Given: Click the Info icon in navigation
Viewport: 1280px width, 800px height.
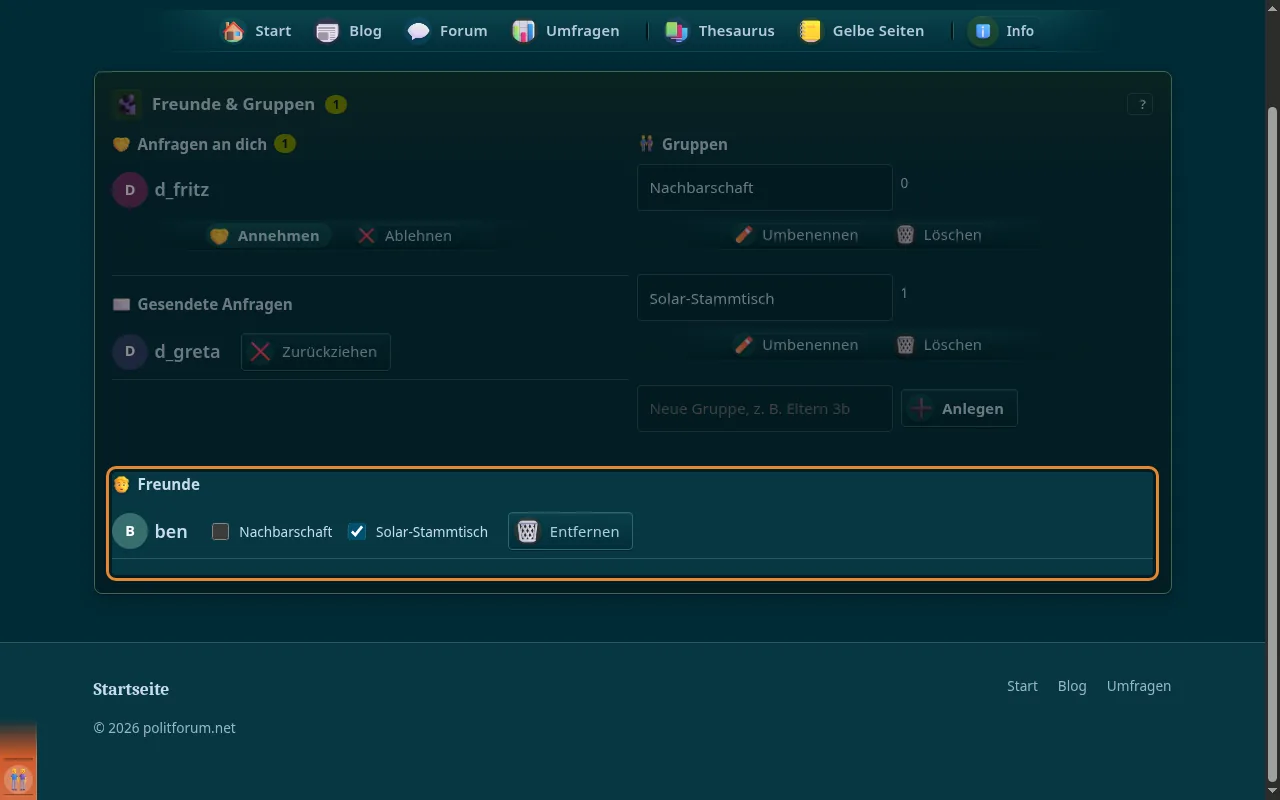Looking at the screenshot, I should (983, 31).
